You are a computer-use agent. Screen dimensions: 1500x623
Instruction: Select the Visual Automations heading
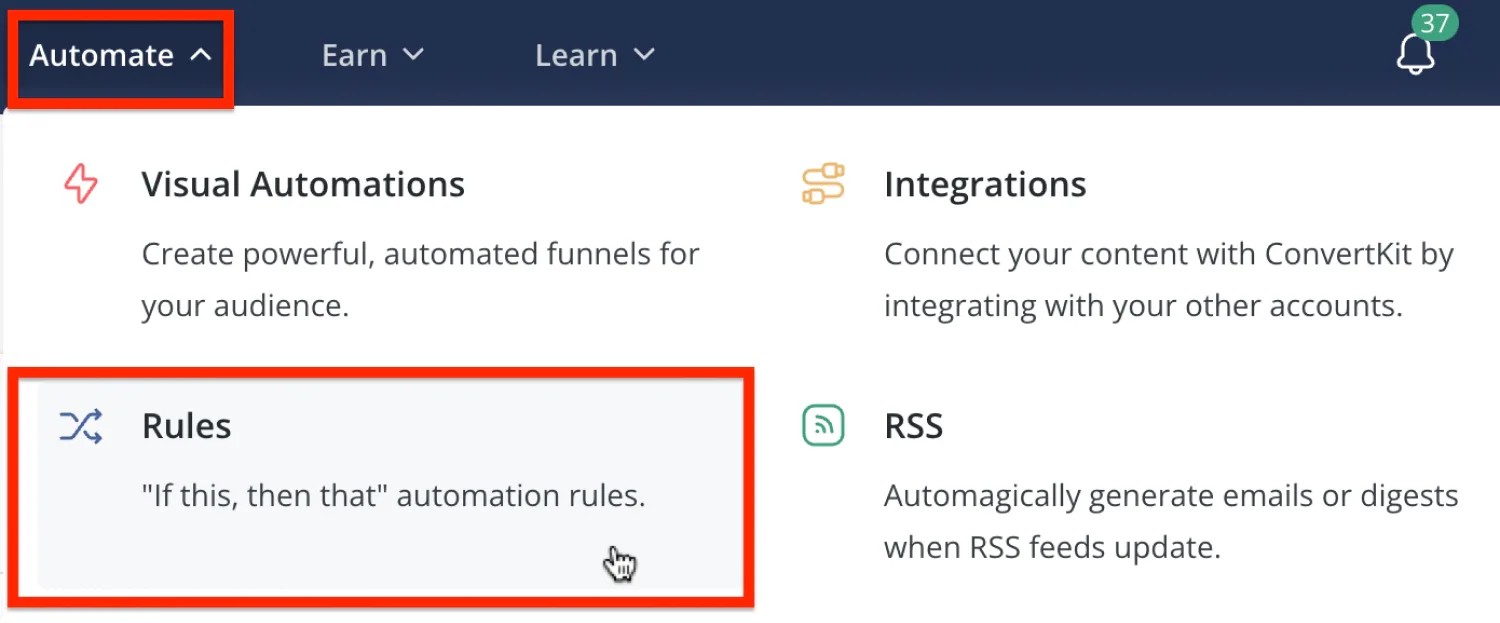pos(303,185)
